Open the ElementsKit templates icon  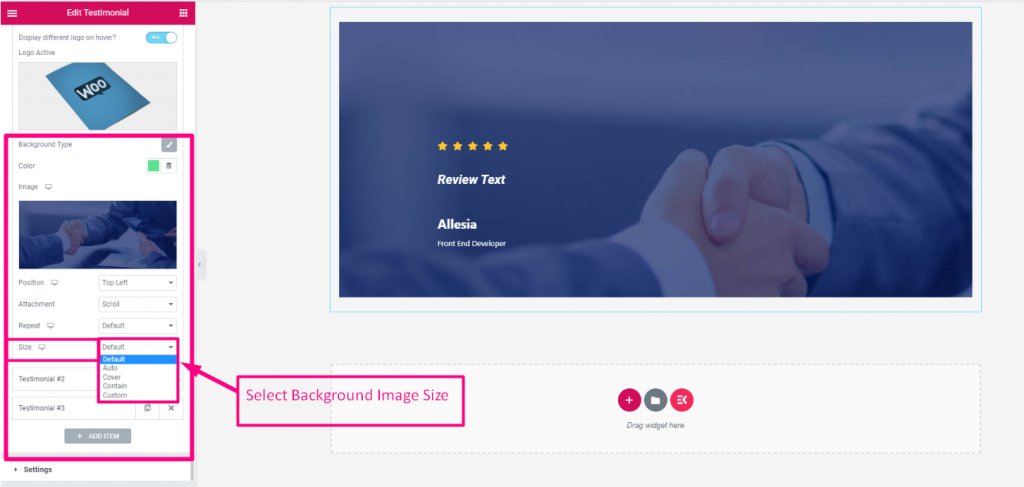tap(681, 400)
